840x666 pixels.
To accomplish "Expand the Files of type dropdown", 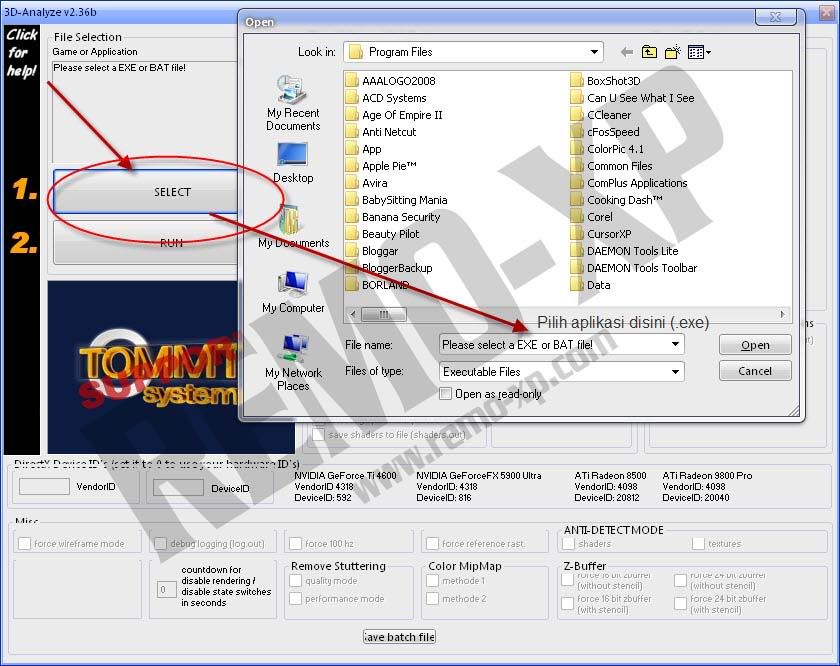I will [x=676, y=371].
